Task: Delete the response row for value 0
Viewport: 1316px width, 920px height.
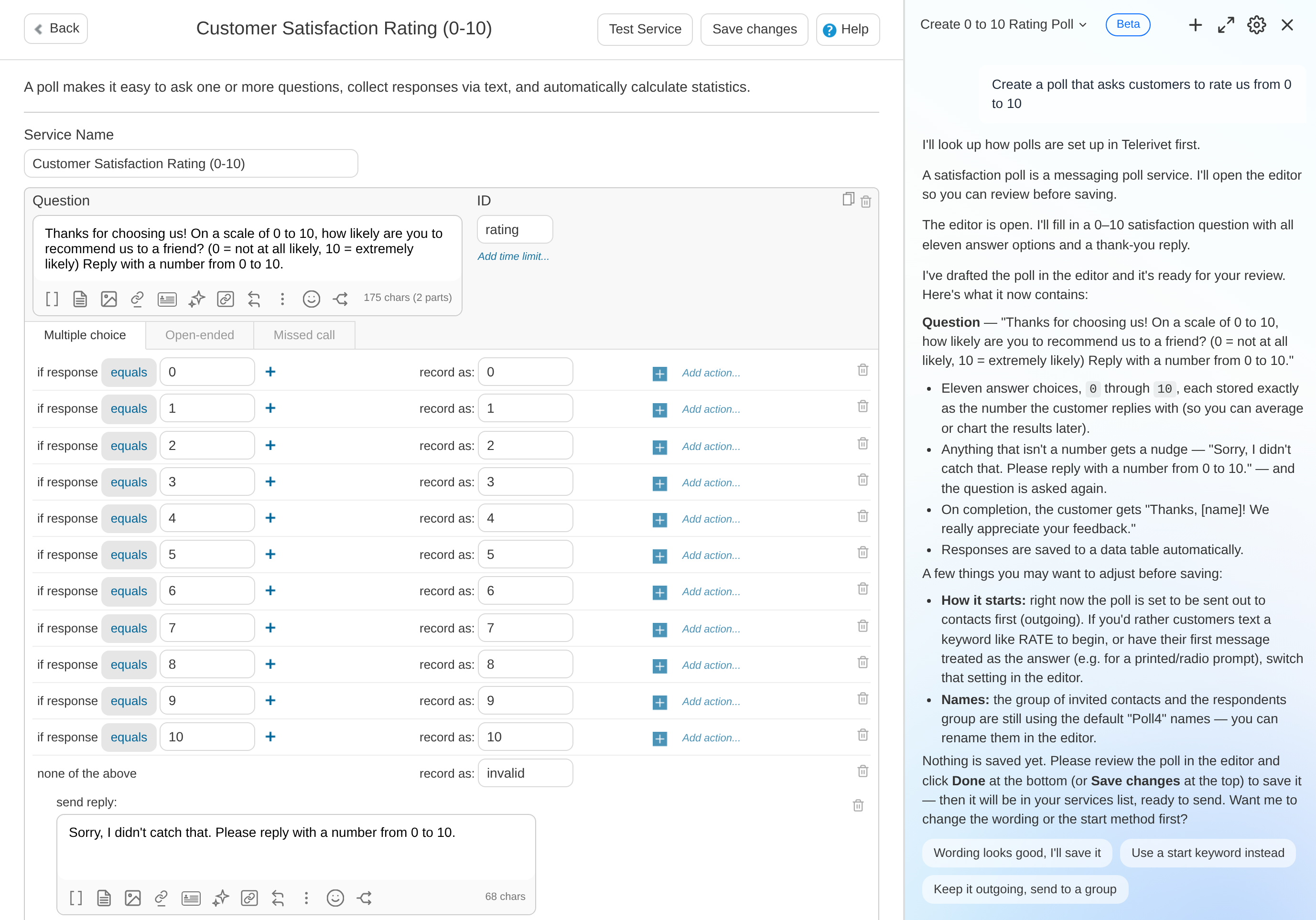Action: (x=863, y=370)
